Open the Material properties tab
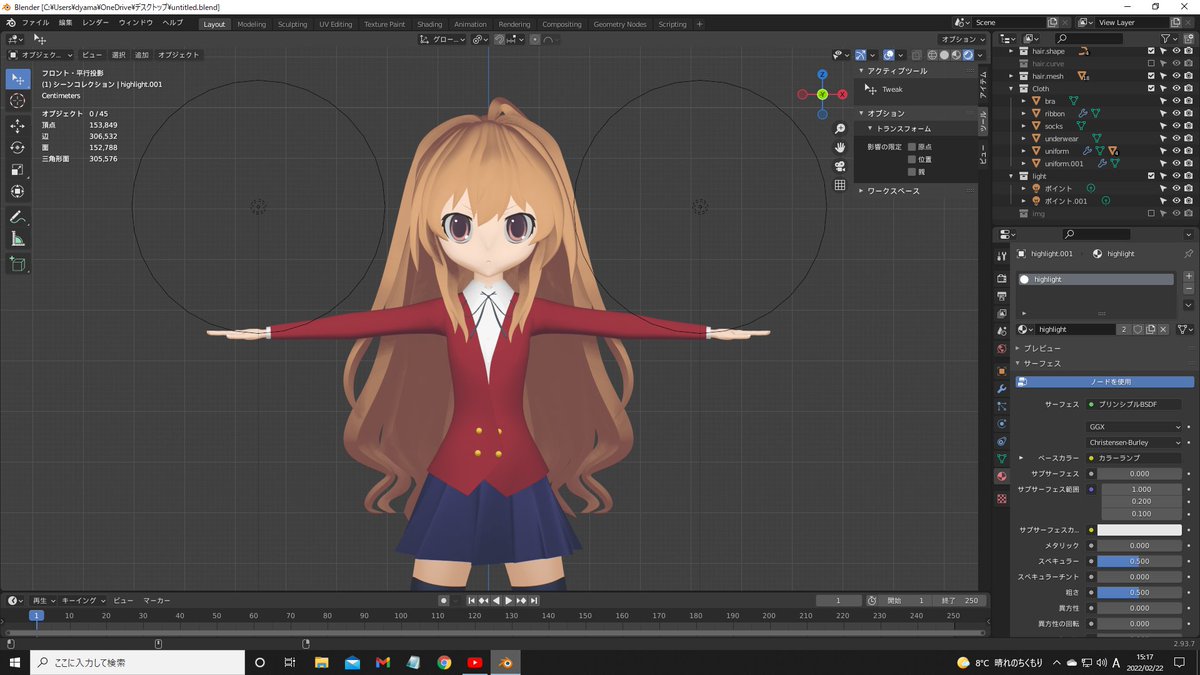The width and height of the screenshot is (1200, 675). coord(1001,477)
